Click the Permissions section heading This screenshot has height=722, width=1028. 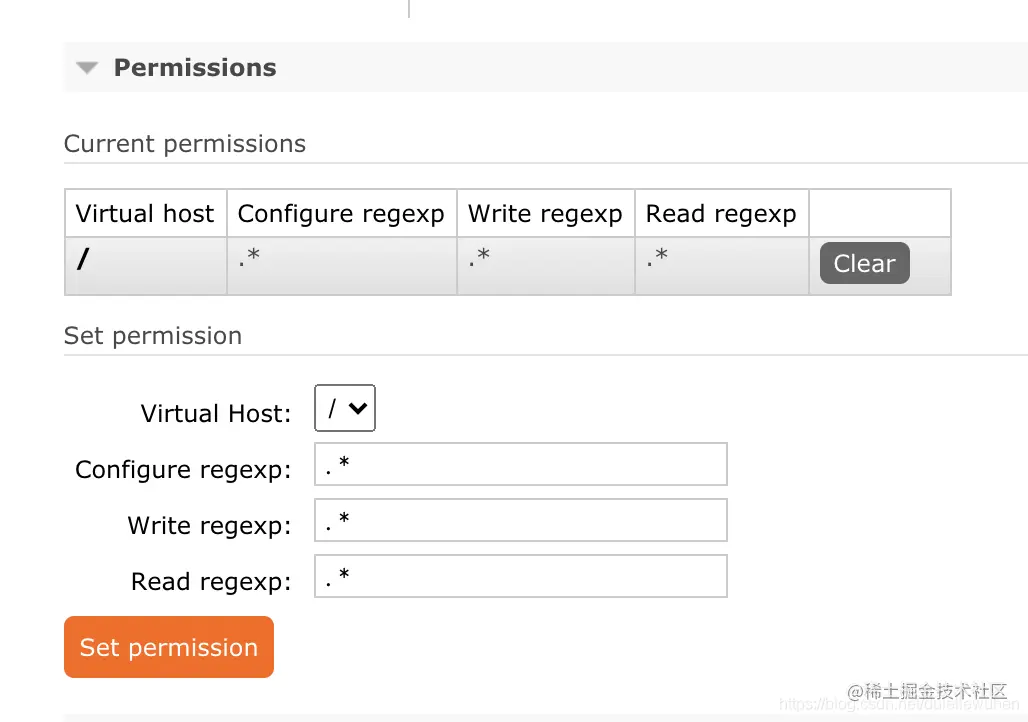tap(195, 68)
